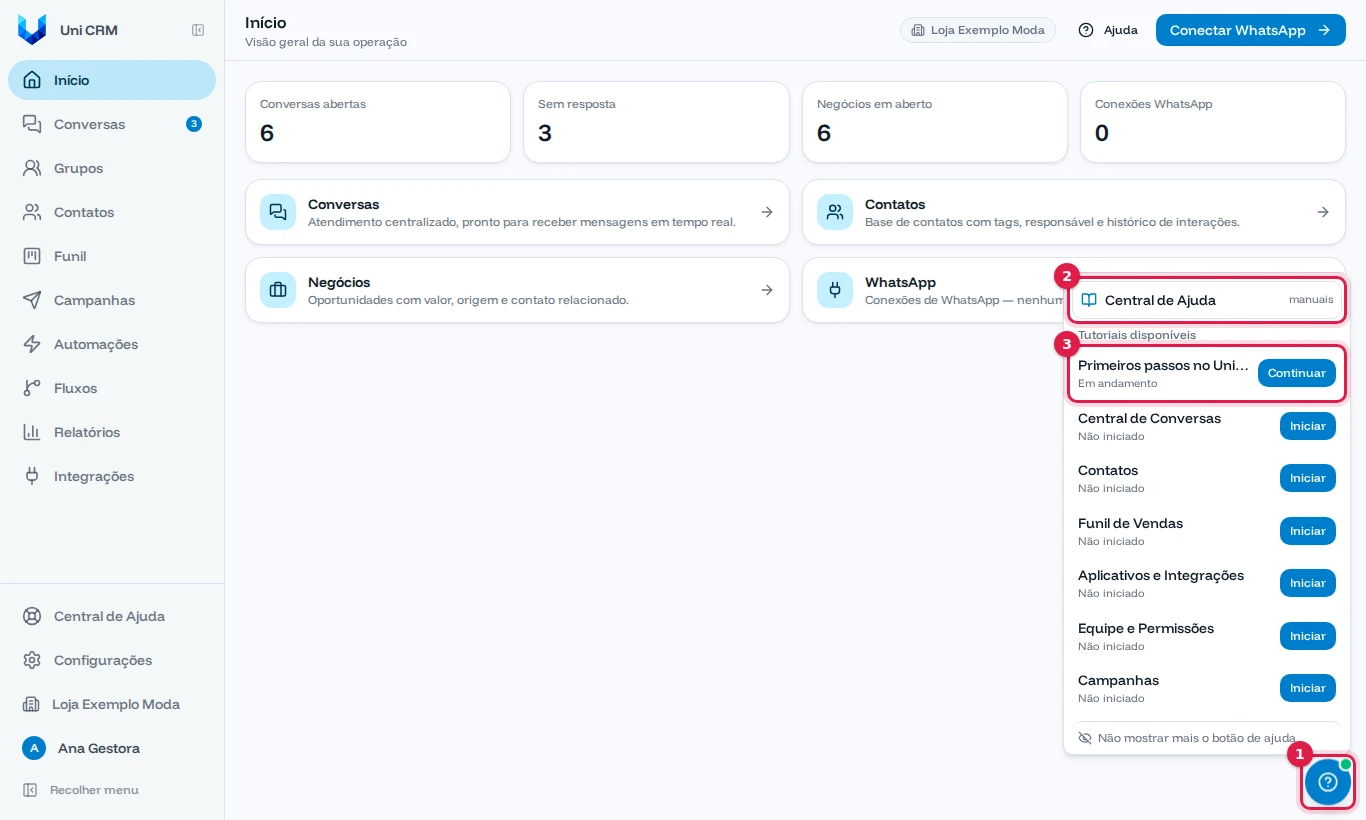Open Conversas in the sidebar
1366x820 pixels.
point(112,124)
